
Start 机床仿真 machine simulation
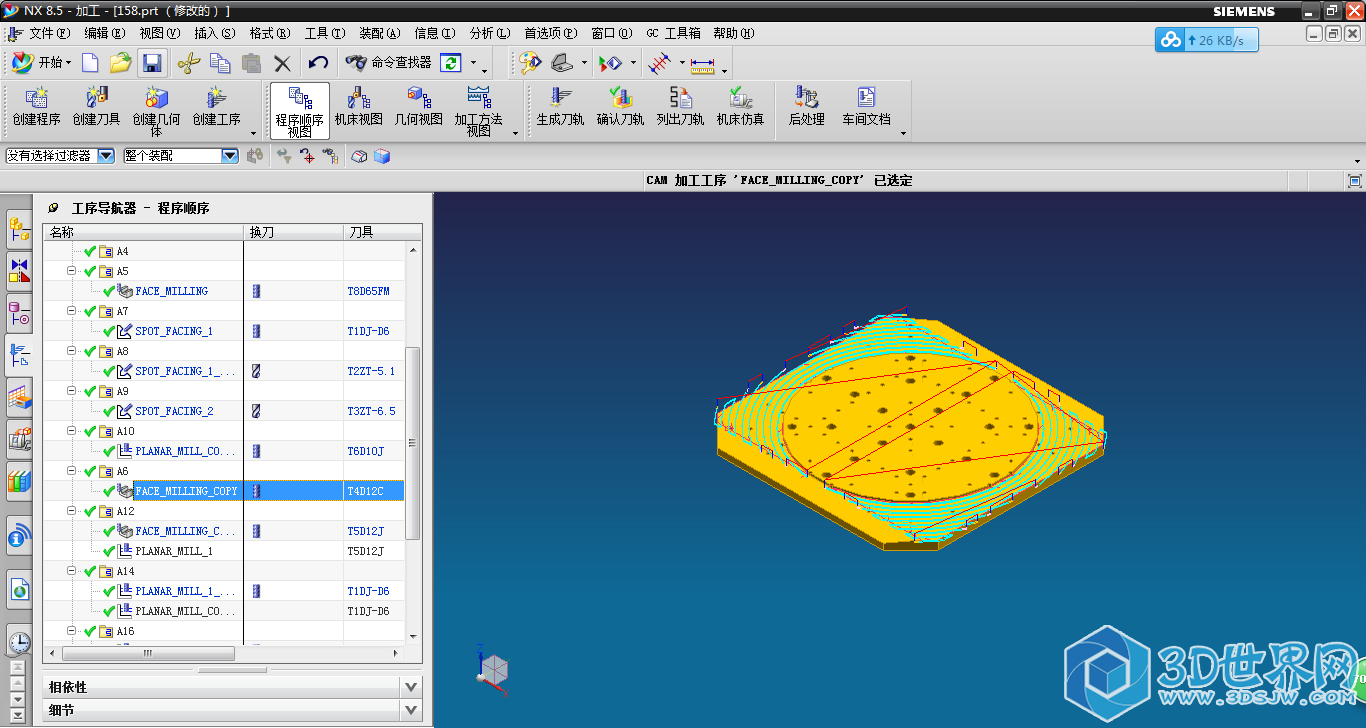[x=740, y=106]
